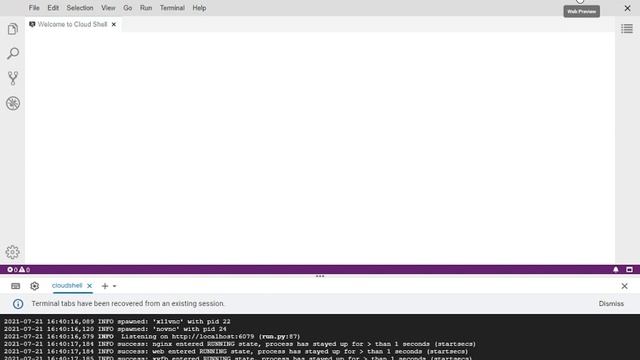Click the panel resize handle dots
Screen dimensions: 640x360
(x=320, y=276)
